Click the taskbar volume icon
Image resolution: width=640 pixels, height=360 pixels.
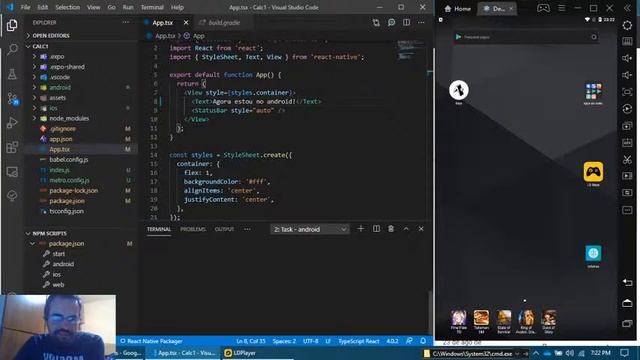click(x=570, y=353)
